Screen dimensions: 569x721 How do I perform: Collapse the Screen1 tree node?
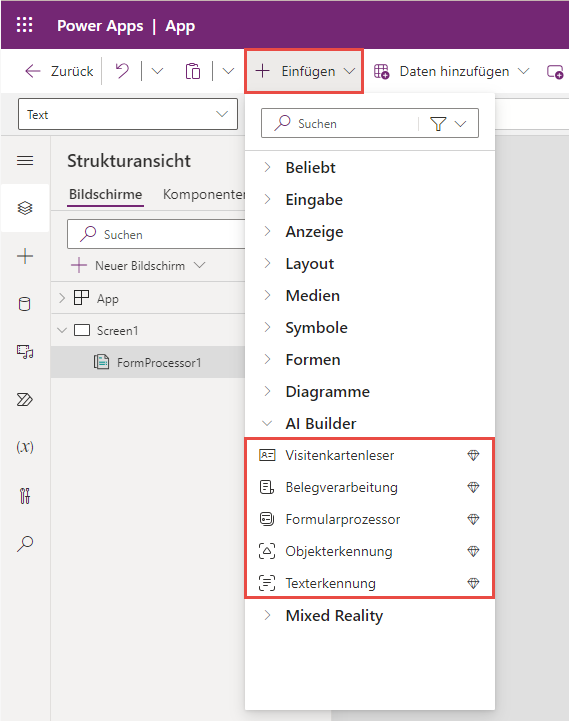coord(62,330)
